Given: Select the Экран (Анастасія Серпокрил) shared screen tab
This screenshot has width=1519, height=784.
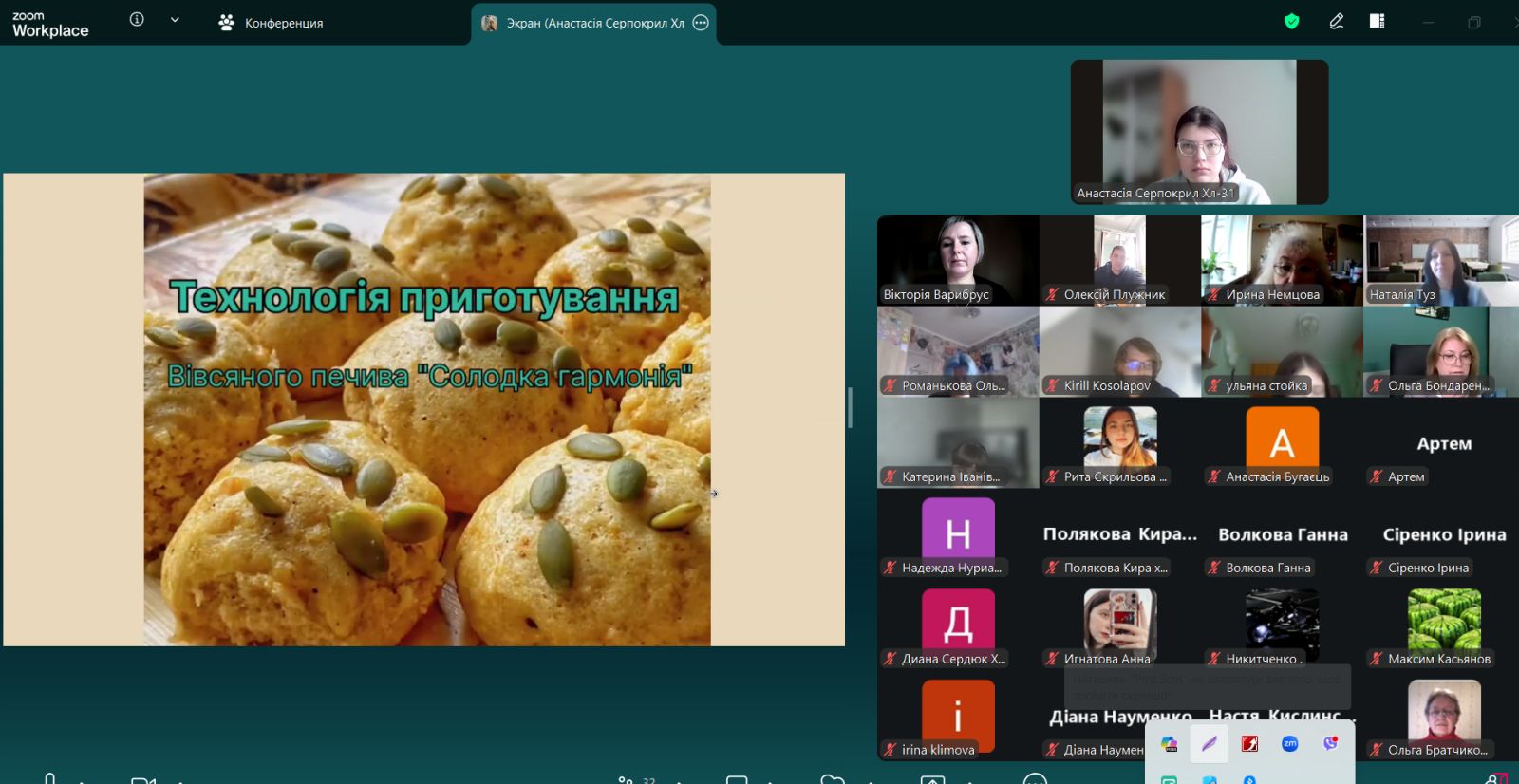Looking at the screenshot, I should (584, 23).
